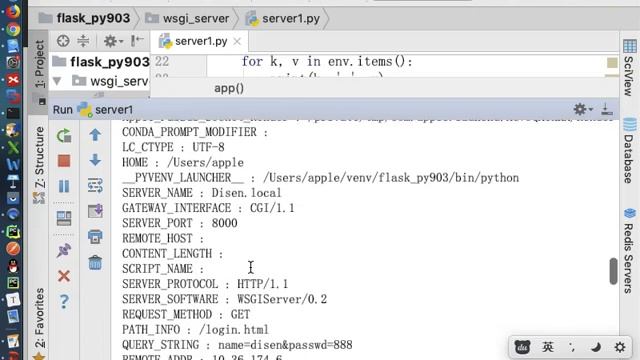
Task: Click the input method bear logo
Action: click(x=522, y=347)
